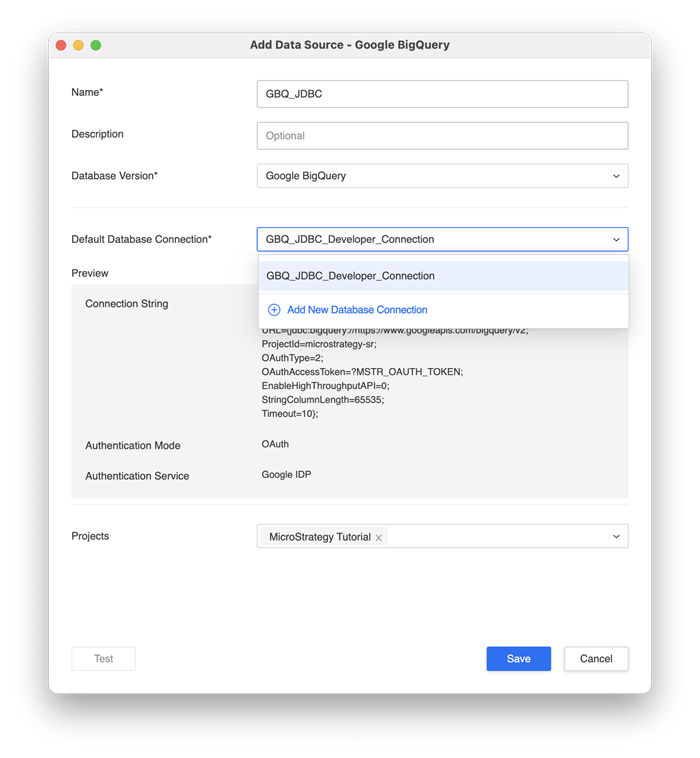Focus the Name field containing GBQ_JDBC

[442, 94]
